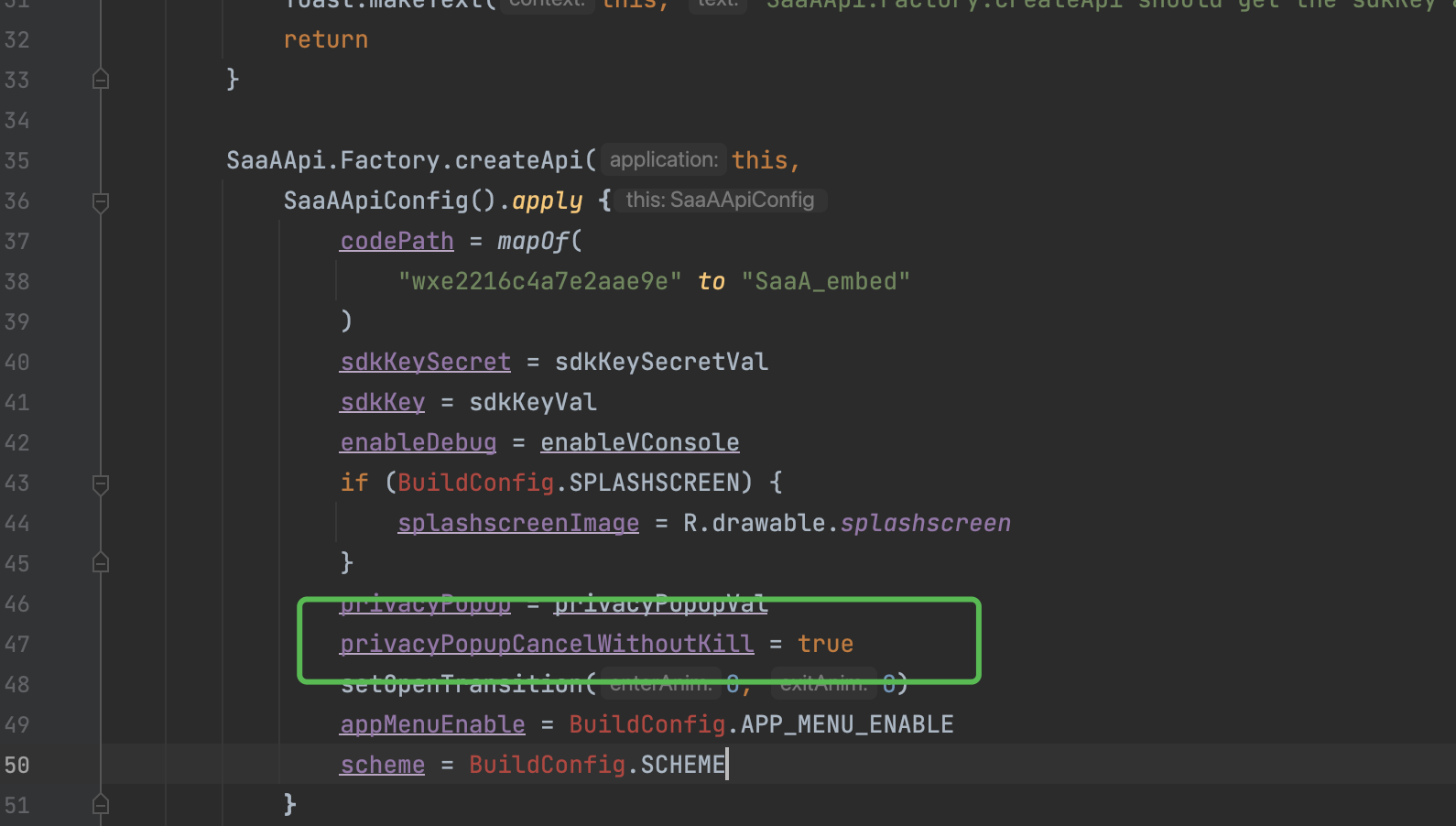Click the enableVConsole variable
Viewport: 1456px width, 826px height.
639,442
